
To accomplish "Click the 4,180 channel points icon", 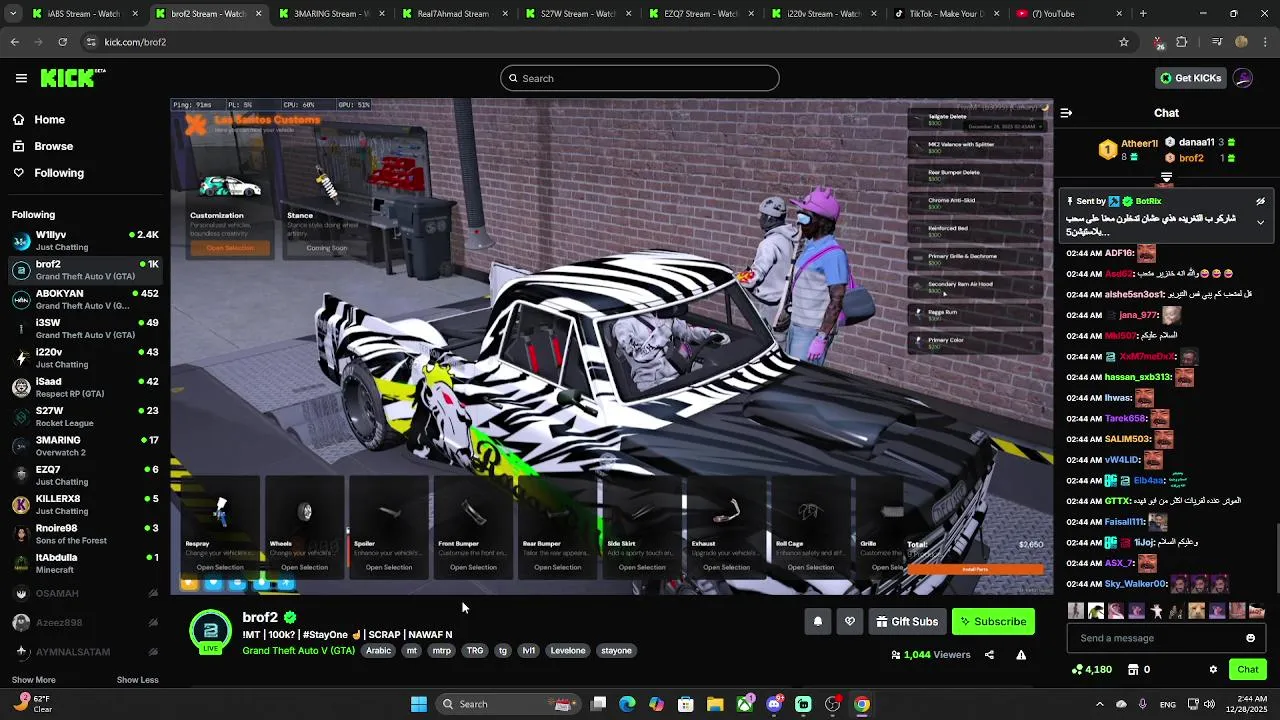I will tap(1092, 670).
